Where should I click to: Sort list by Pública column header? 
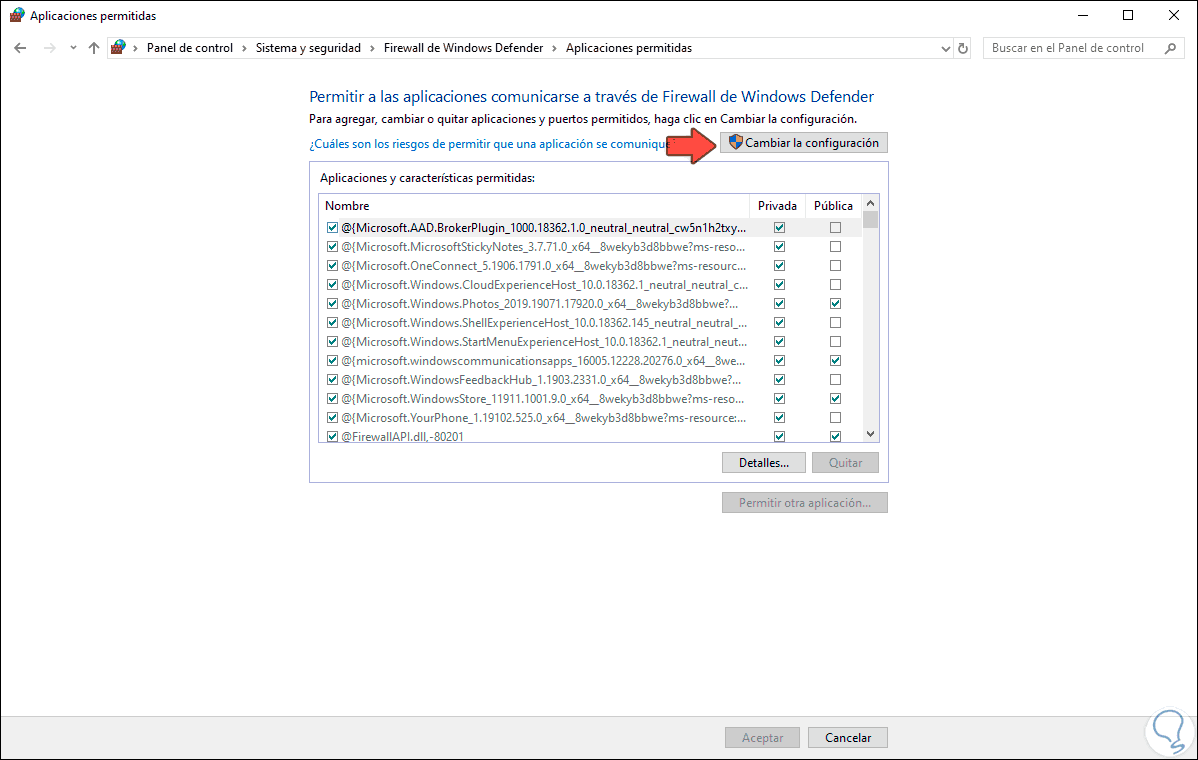pos(833,205)
